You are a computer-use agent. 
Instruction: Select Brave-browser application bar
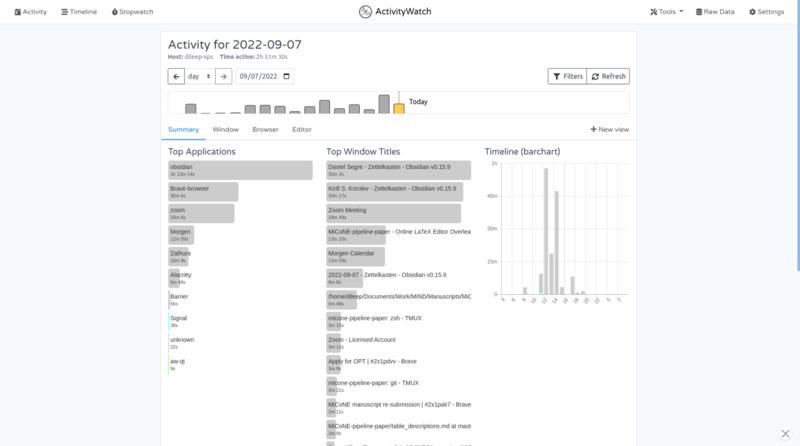coord(203,192)
